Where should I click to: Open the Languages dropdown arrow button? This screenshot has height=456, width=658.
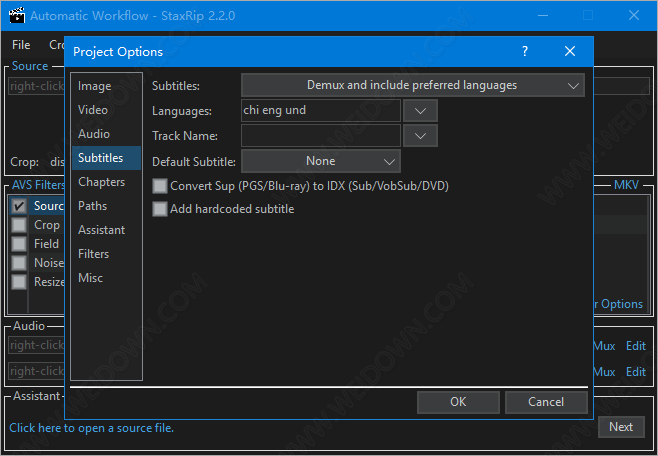(420, 111)
